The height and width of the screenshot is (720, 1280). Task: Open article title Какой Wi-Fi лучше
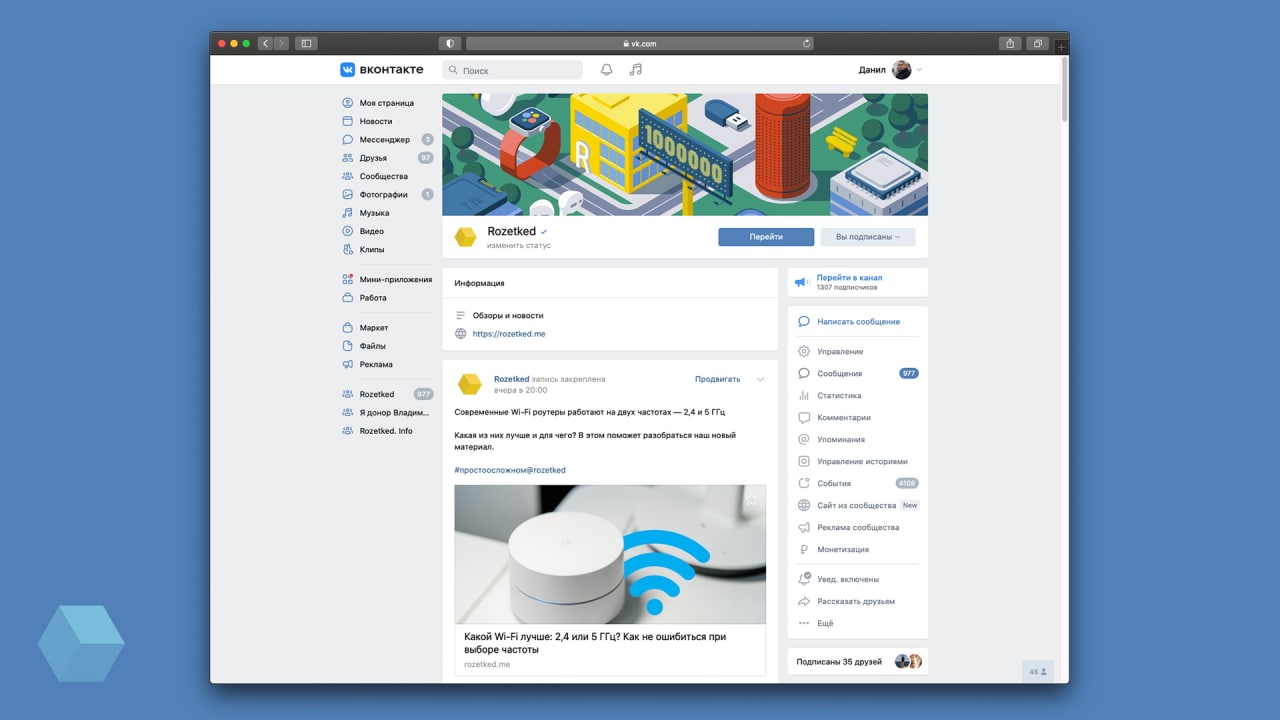(x=595, y=643)
